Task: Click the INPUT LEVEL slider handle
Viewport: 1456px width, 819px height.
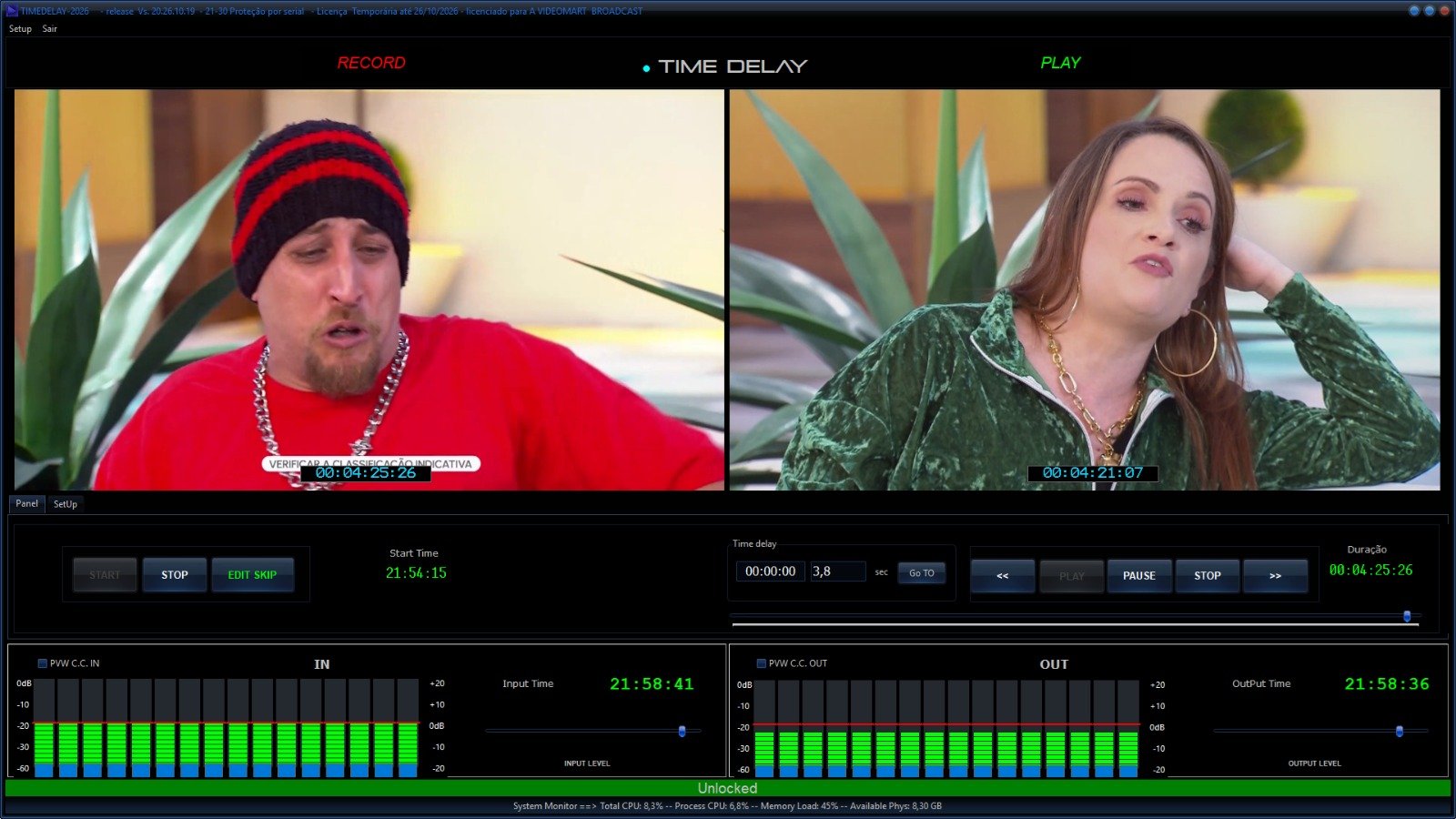Action: click(x=682, y=731)
